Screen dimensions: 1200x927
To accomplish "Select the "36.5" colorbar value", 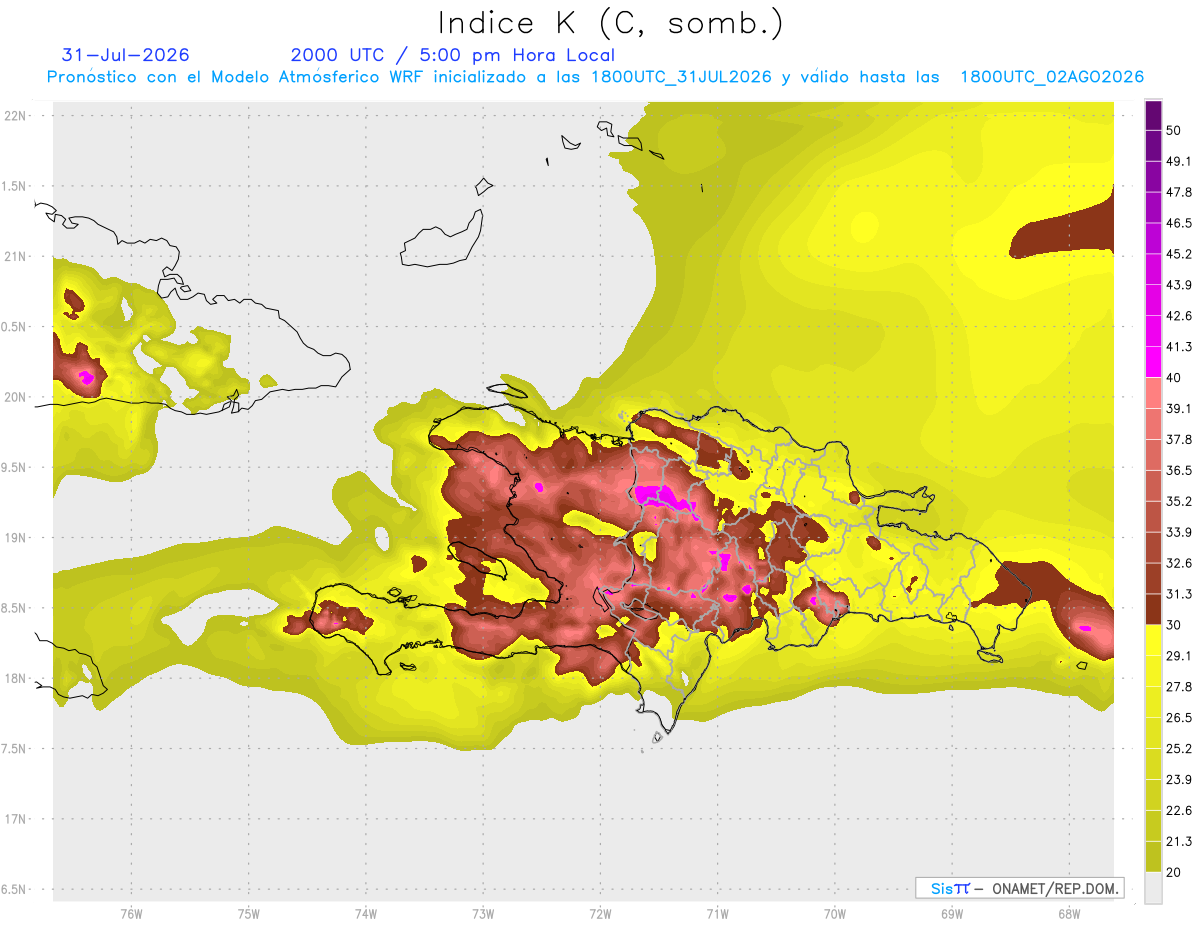I will pos(1179,470).
